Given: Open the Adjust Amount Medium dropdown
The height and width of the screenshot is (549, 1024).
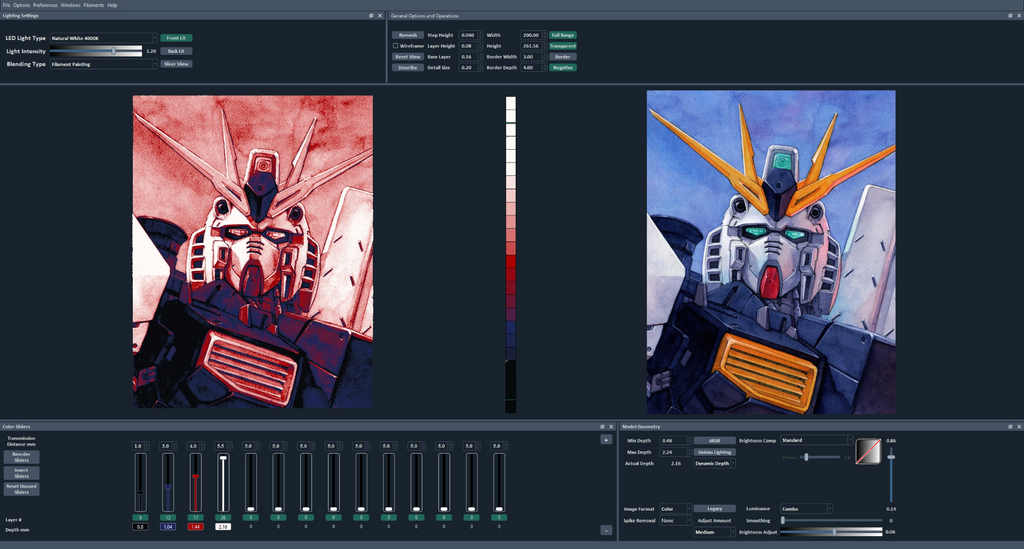Looking at the screenshot, I should [x=714, y=532].
